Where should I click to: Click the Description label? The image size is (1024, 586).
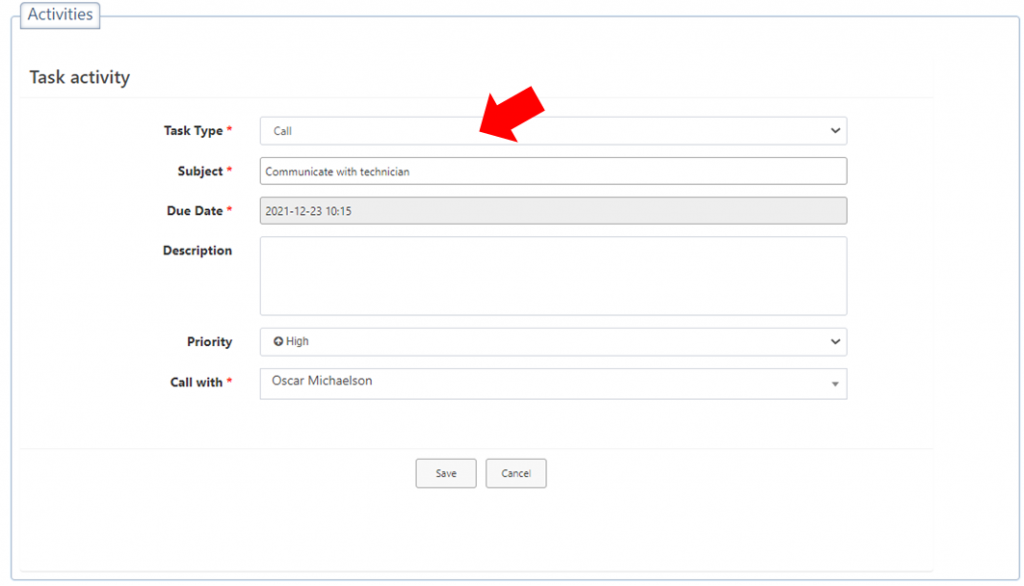[197, 251]
